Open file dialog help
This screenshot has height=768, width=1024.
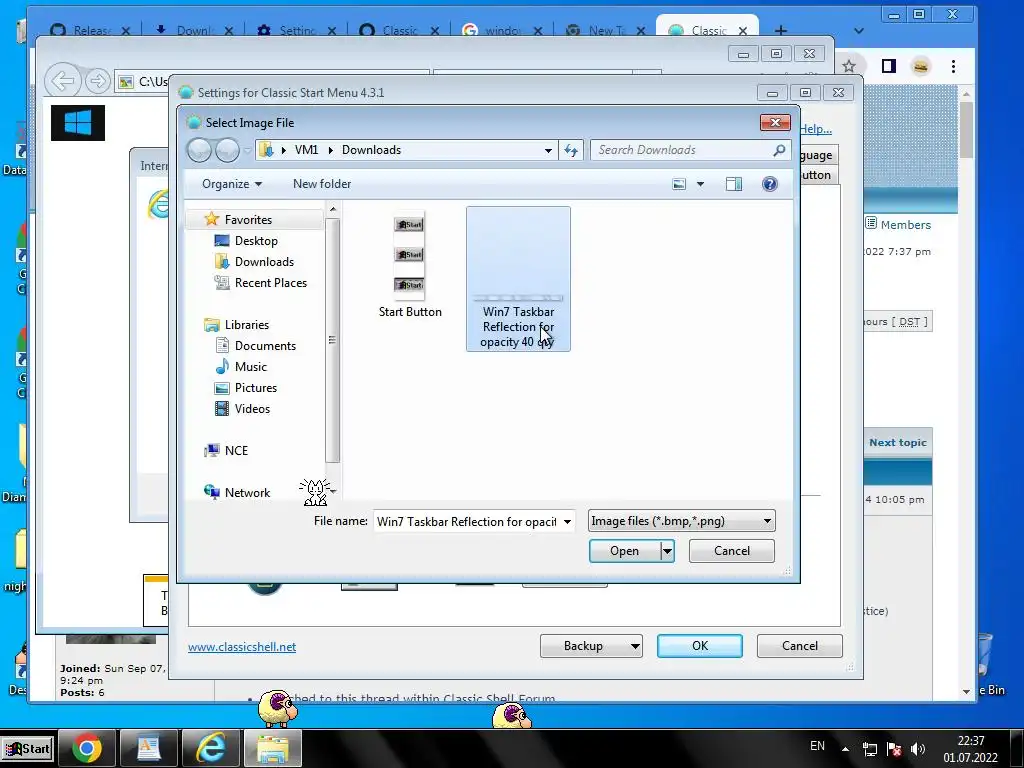(x=769, y=184)
